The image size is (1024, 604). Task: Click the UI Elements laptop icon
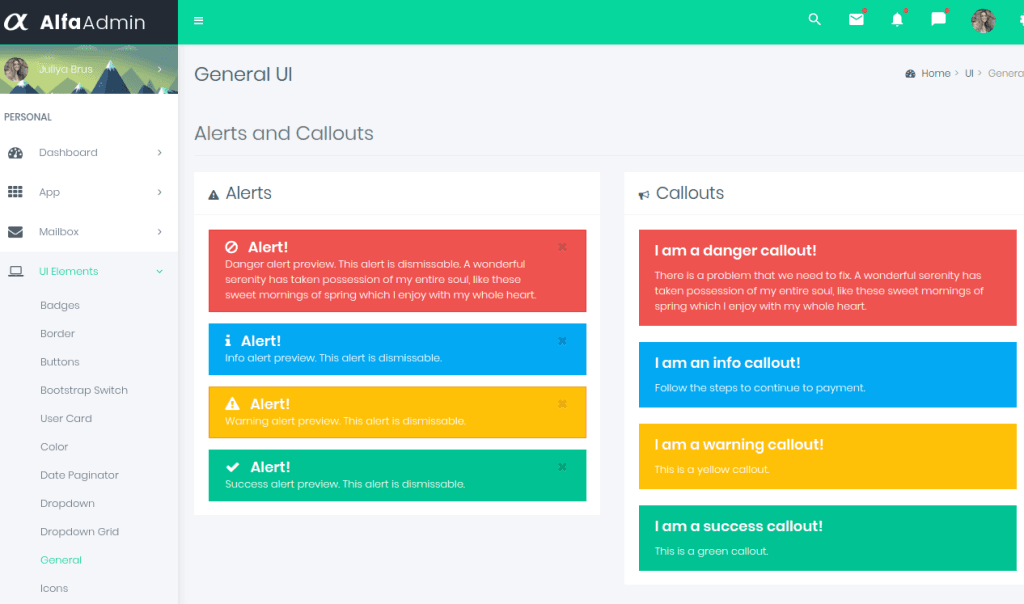16,272
